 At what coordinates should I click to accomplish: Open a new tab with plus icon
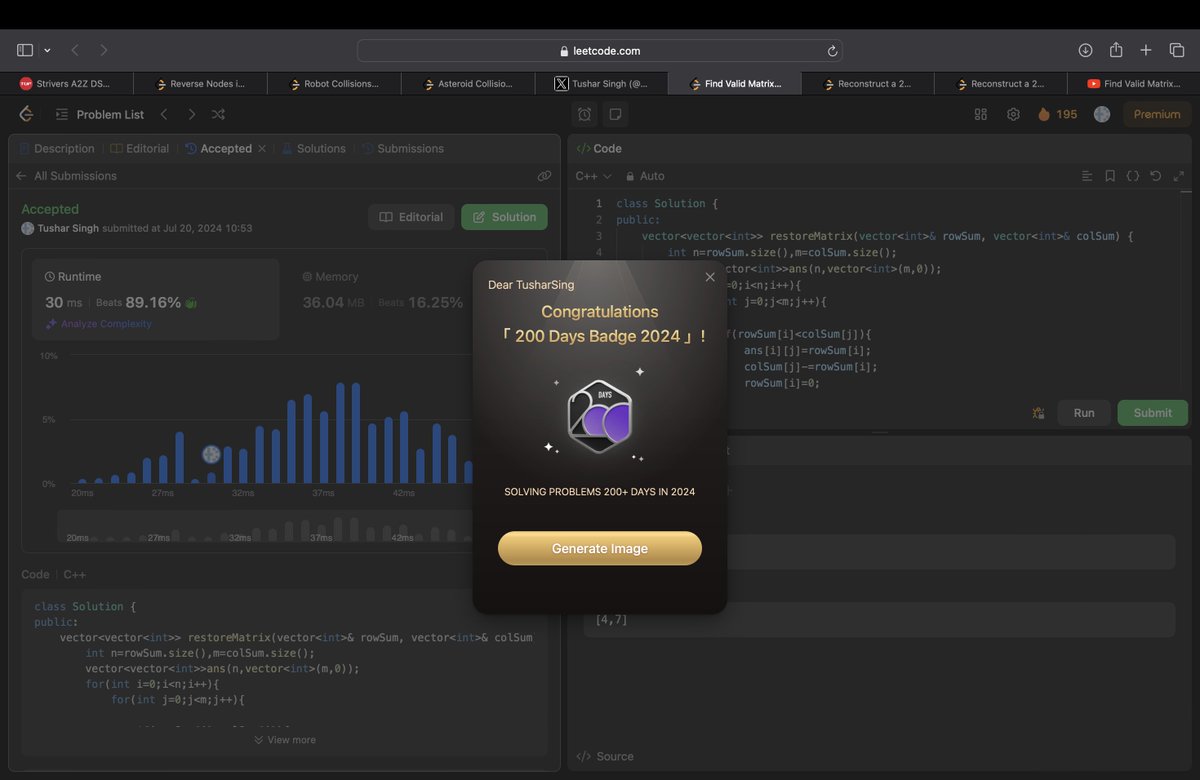[1146, 50]
